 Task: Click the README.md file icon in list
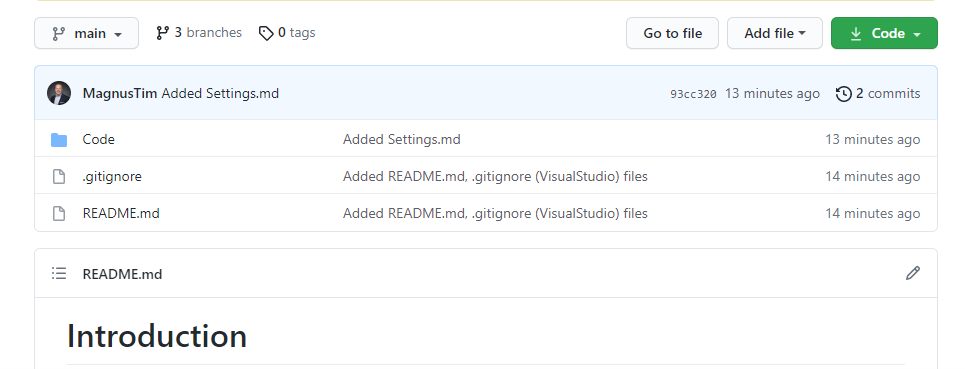point(59,213)
